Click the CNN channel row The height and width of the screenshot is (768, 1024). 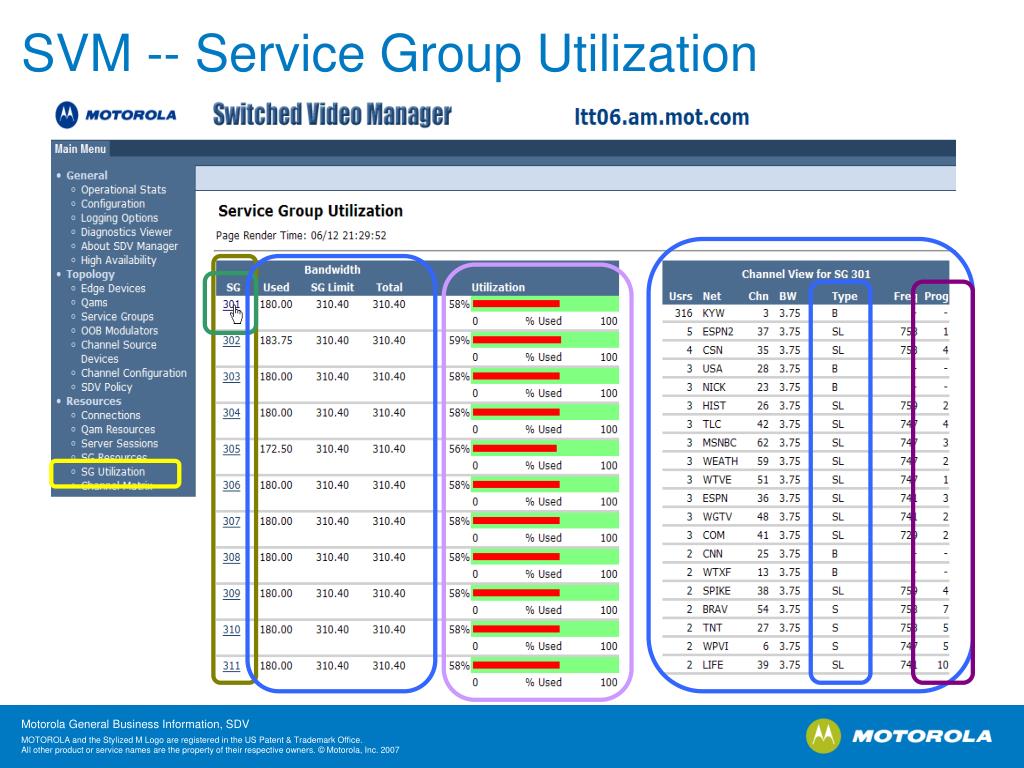[x=805, y=554]
